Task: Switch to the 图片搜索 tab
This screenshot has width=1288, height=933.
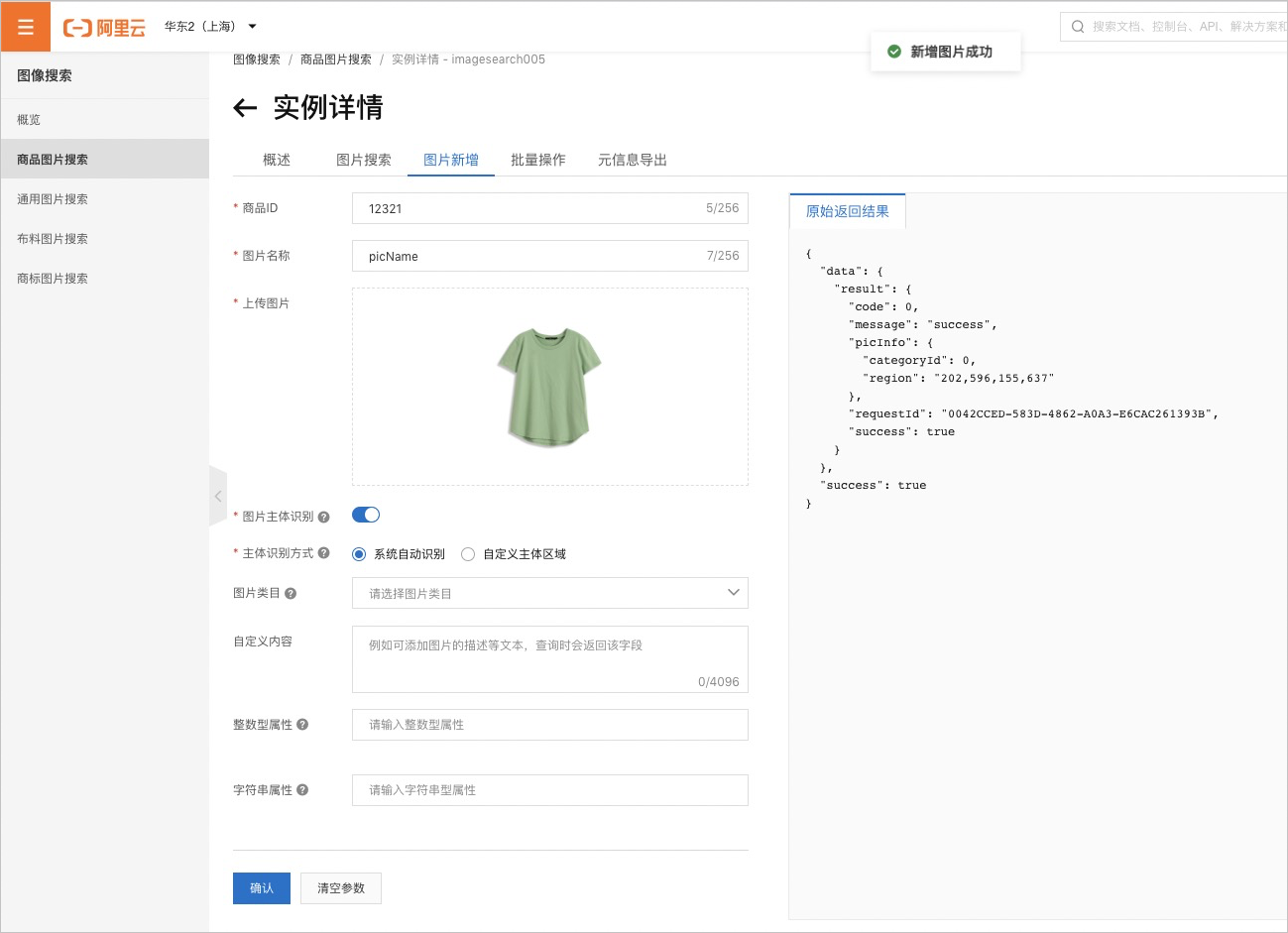Action: pyautogui.click(x=364, y=160)
